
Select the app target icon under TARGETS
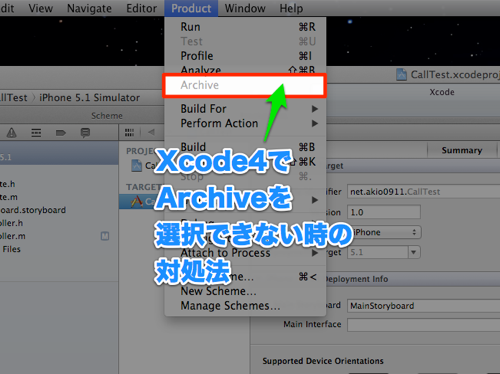pyautogui.click(x=136, y=201)
